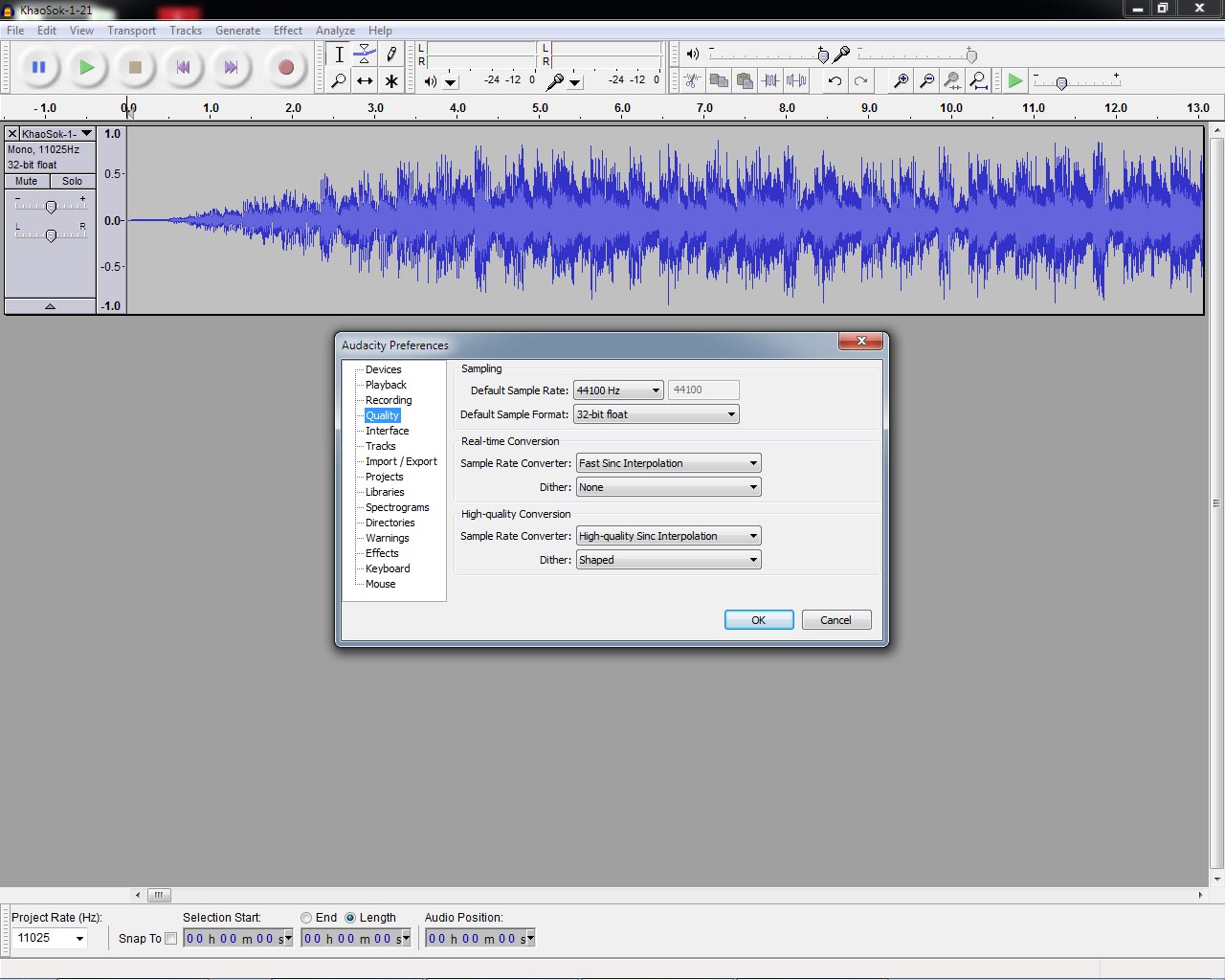Toggle the Snap To checkbox
Screen dimensions: 1225x980
pos(171,939)
